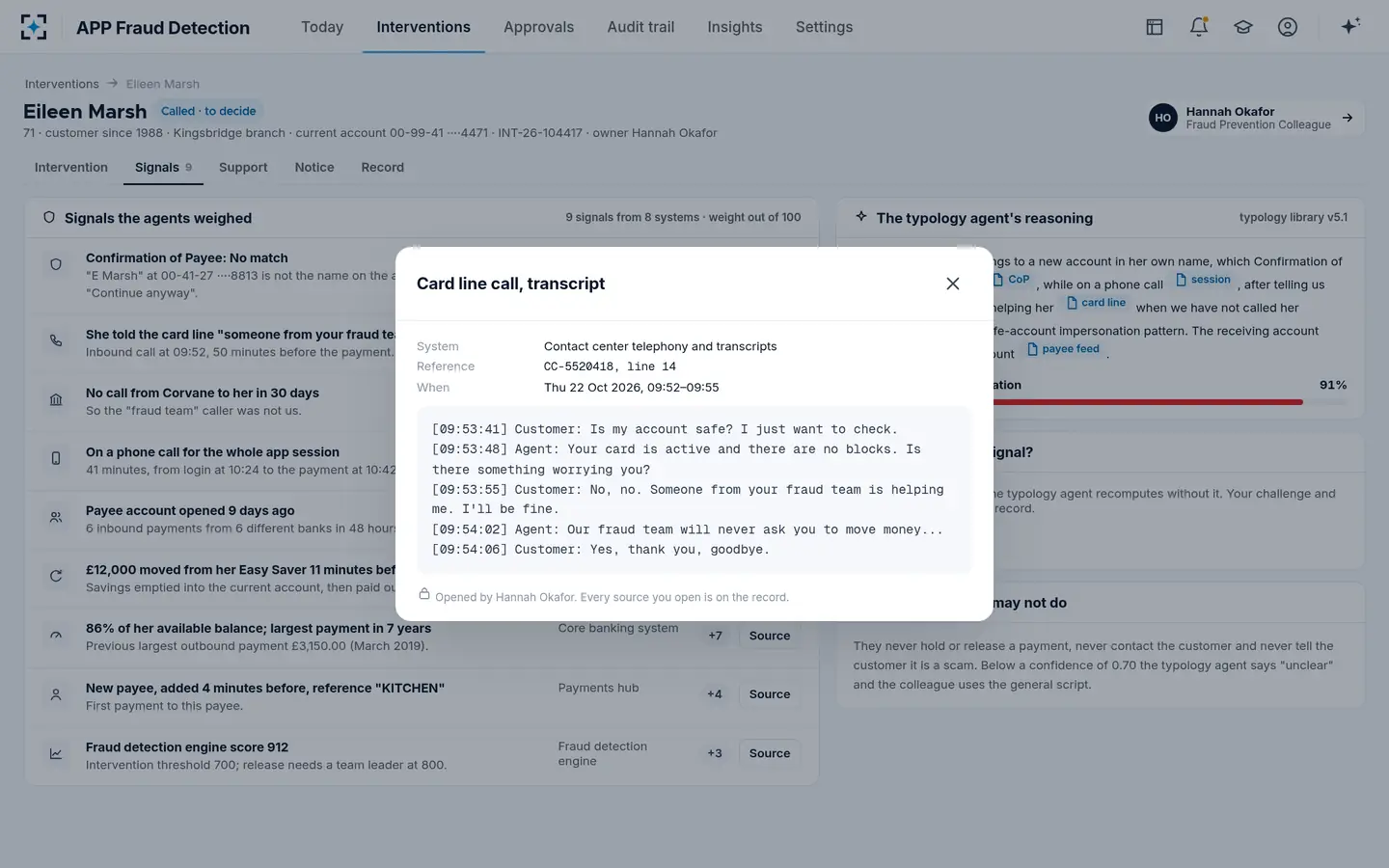
Task: Click the Interventions breadcrumb link
Action: (62, 84)
